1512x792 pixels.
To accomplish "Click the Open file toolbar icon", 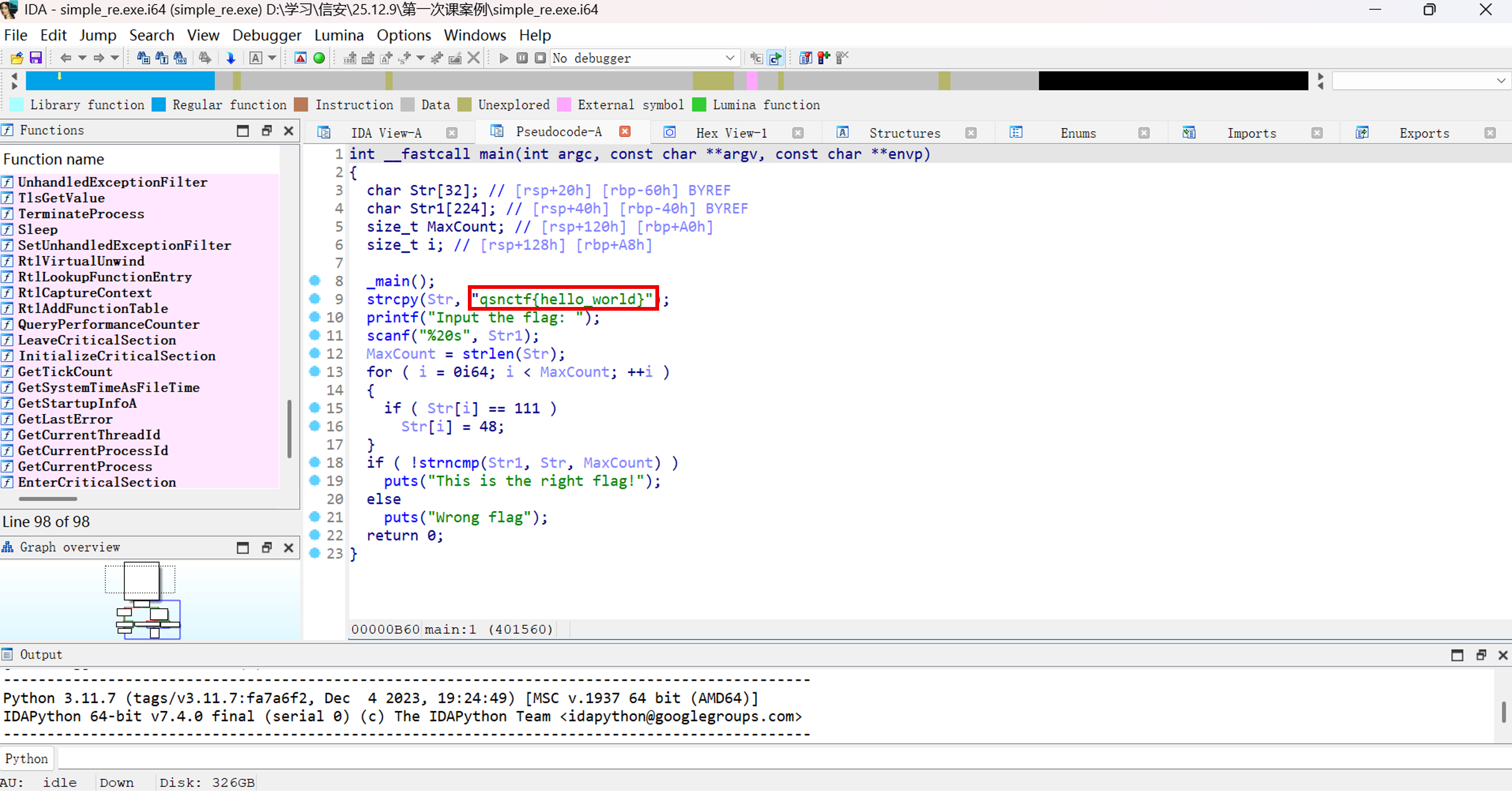I will tap(17, 58).
